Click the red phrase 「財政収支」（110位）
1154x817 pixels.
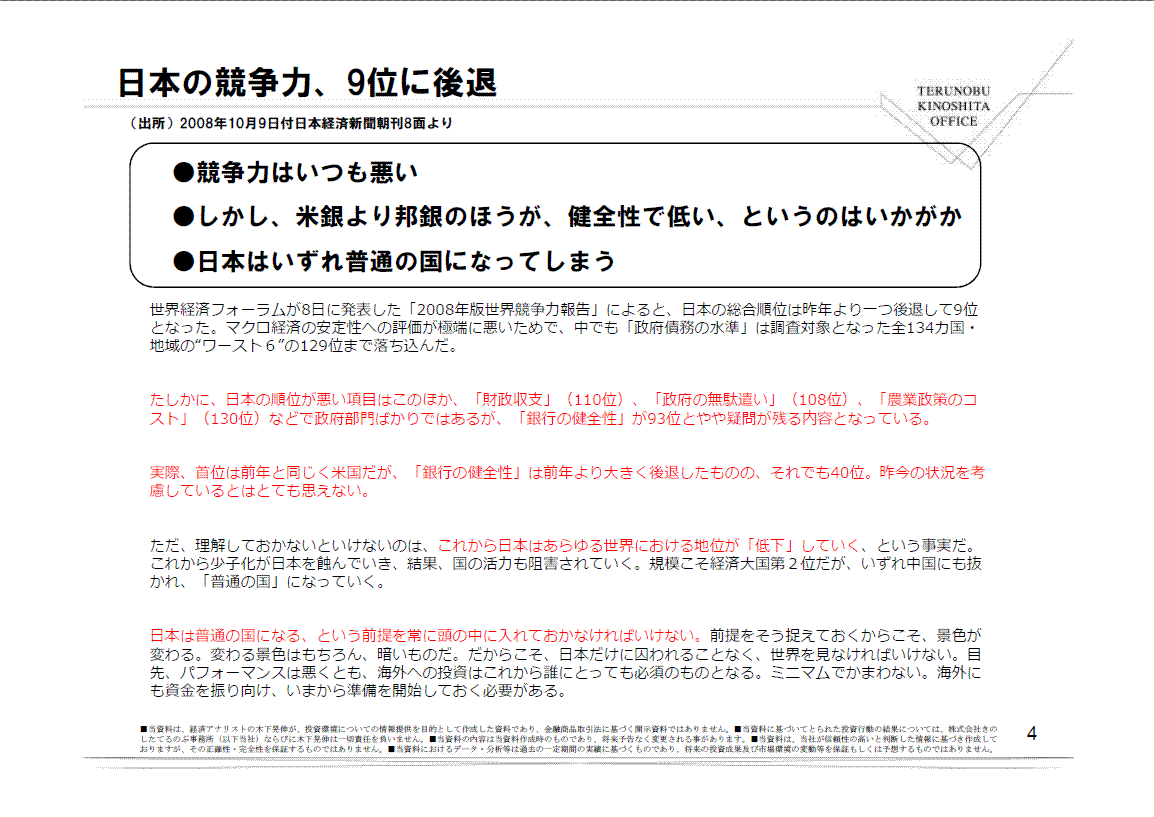point(547,400)
